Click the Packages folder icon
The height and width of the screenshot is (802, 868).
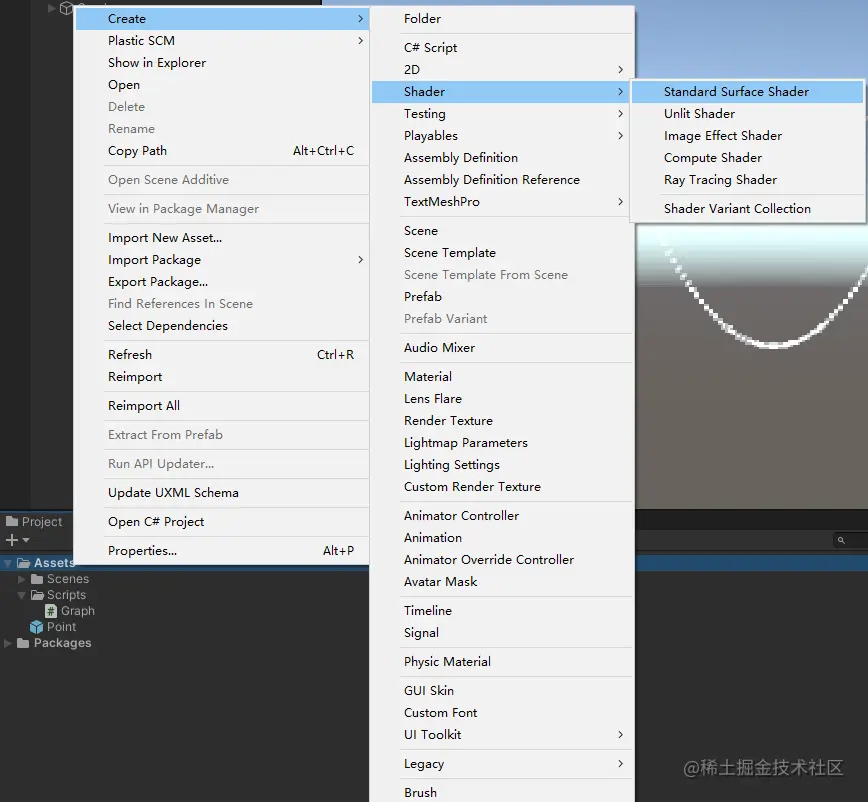tap(23, 643)
